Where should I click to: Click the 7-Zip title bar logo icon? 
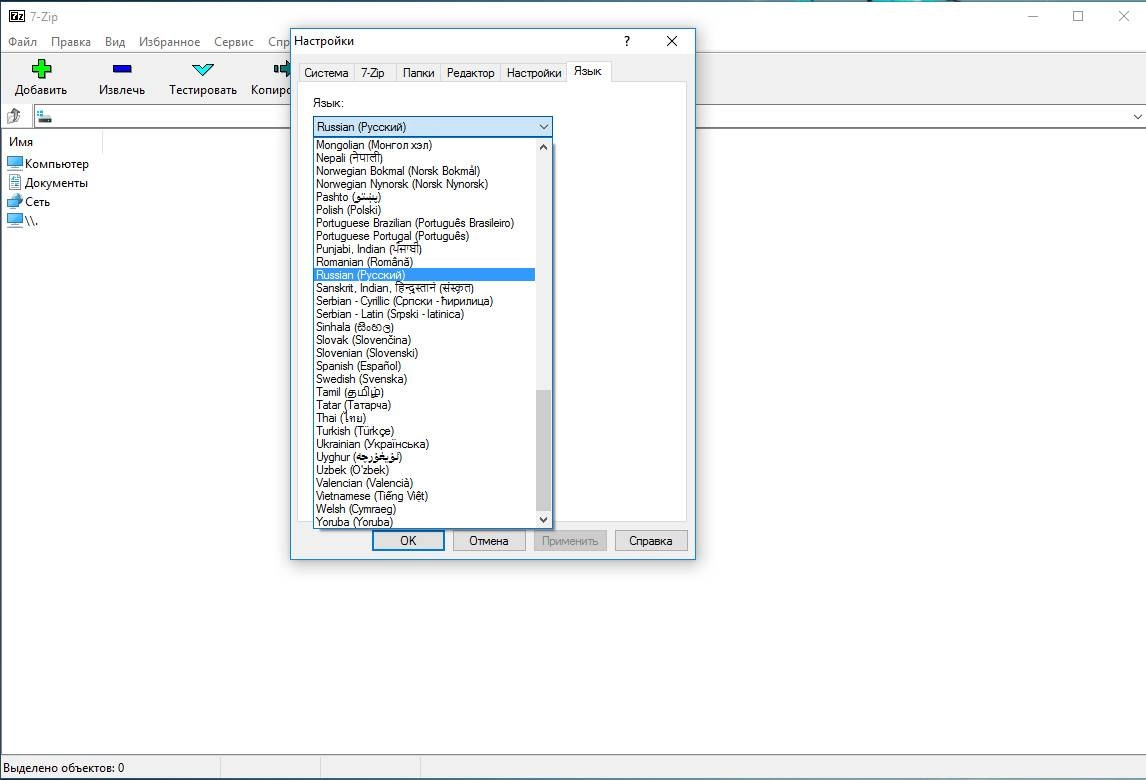(16, 16)
